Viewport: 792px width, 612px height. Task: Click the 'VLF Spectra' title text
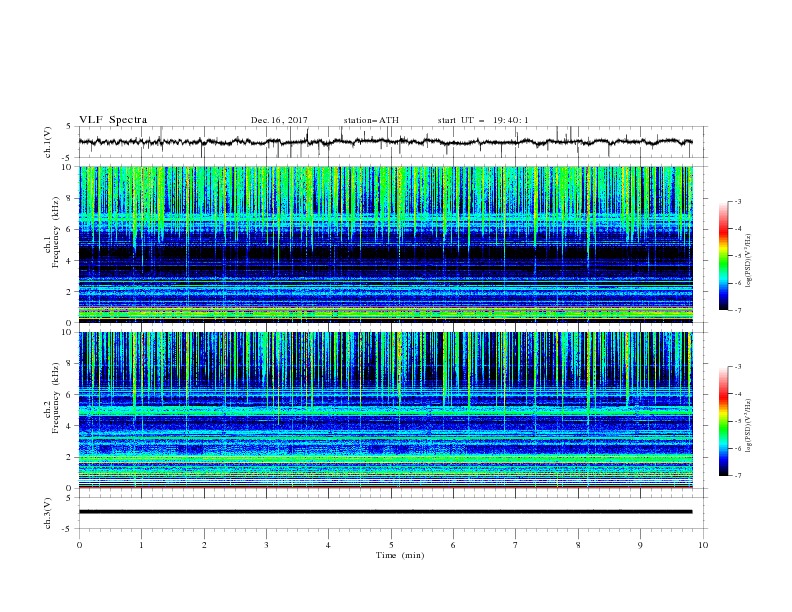point(113,120)
